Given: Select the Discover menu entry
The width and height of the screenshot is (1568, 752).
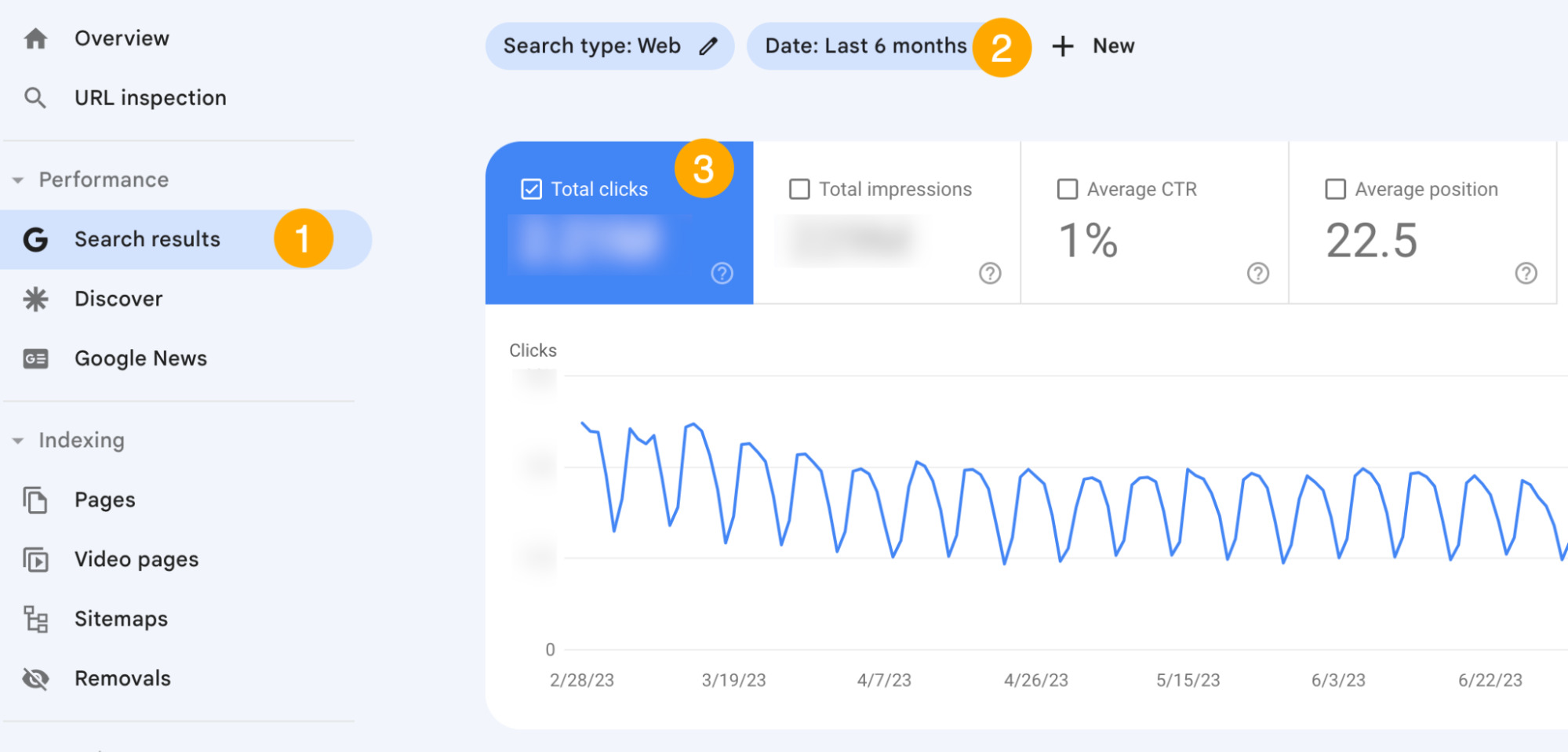Looking at the screenshot, I should (x=118, y=298).
